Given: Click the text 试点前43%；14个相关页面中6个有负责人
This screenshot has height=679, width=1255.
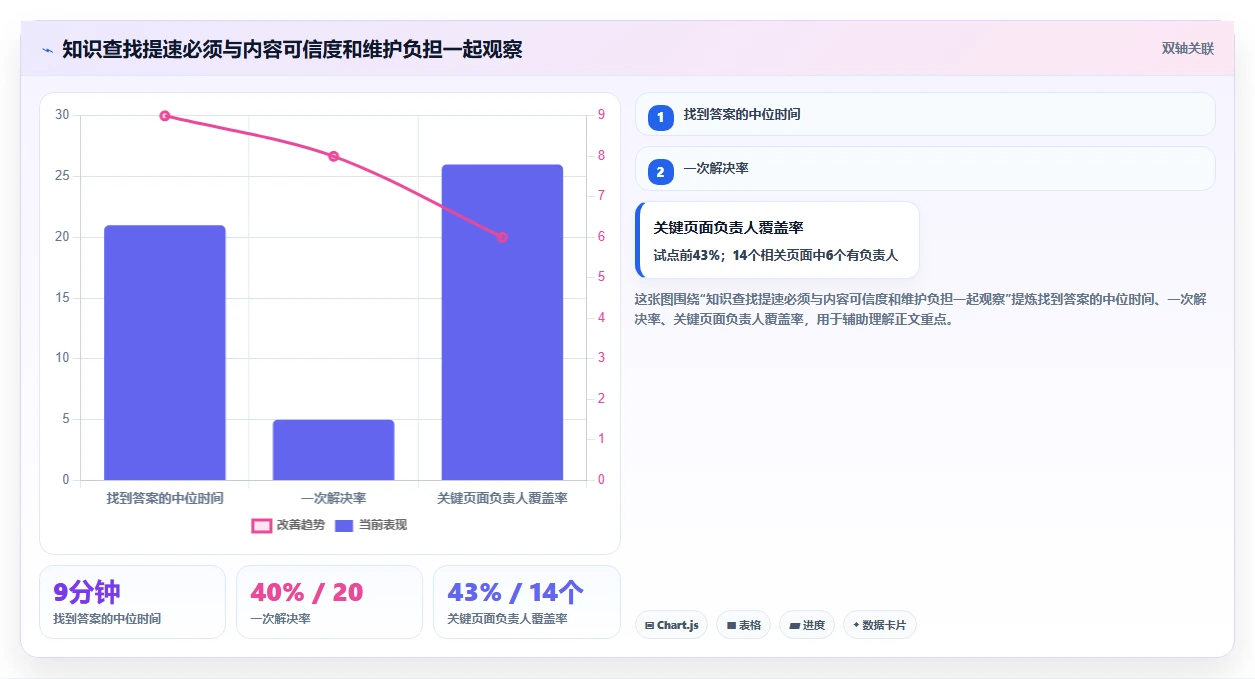Looking at the screenshot, I should pyautogui.click(x=775, y=255).
